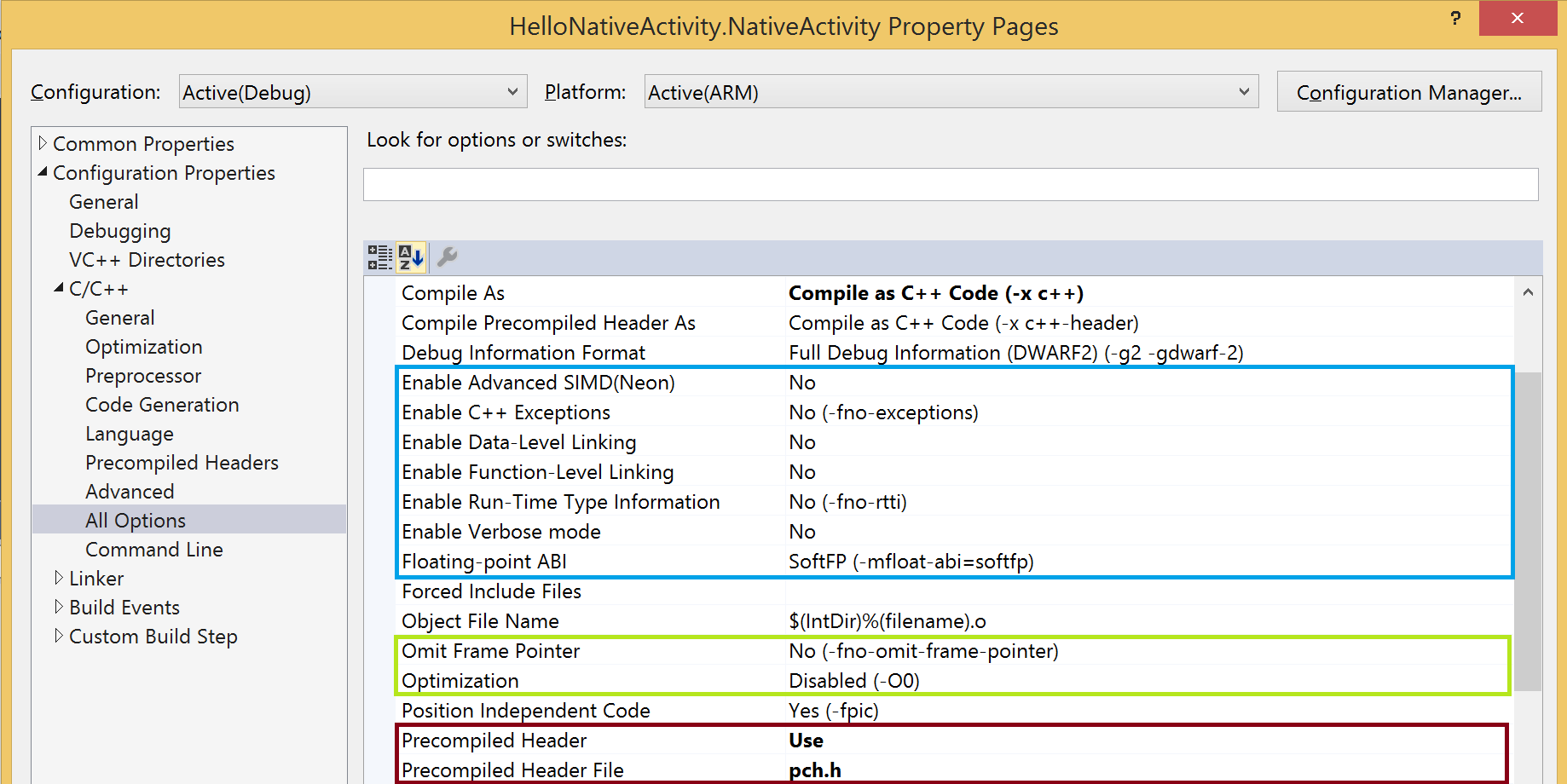Expand the Linker tree node
This screenshot has height=784, width=1567.
tap(59, 578)
